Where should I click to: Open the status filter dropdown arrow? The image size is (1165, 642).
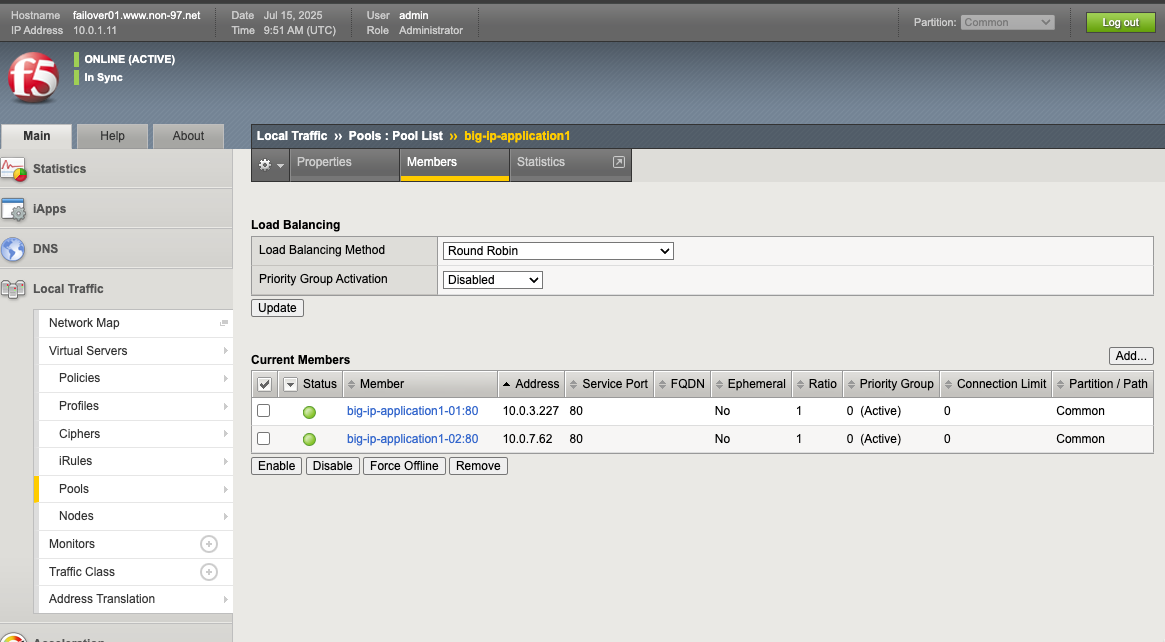pos(291,384)
